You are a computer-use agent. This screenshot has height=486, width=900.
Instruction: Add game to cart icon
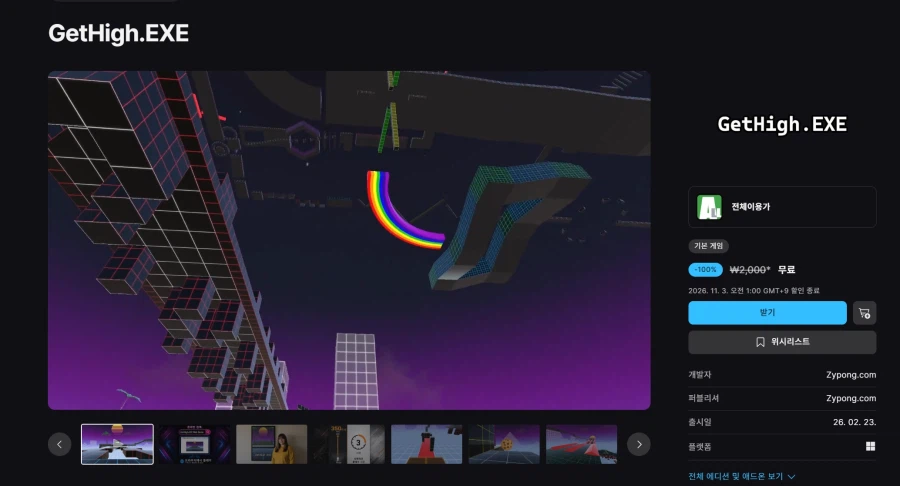[864, 313]
